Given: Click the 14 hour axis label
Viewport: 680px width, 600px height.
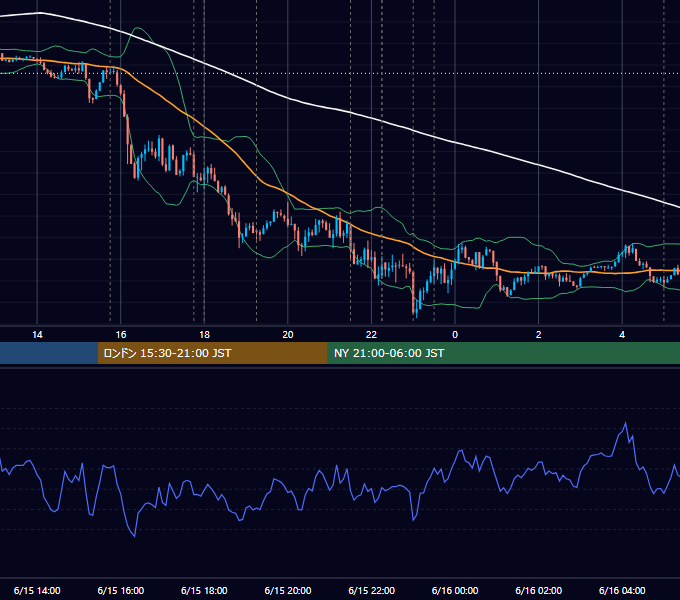Looking at the screenshot, I should (x=37, y=335).
